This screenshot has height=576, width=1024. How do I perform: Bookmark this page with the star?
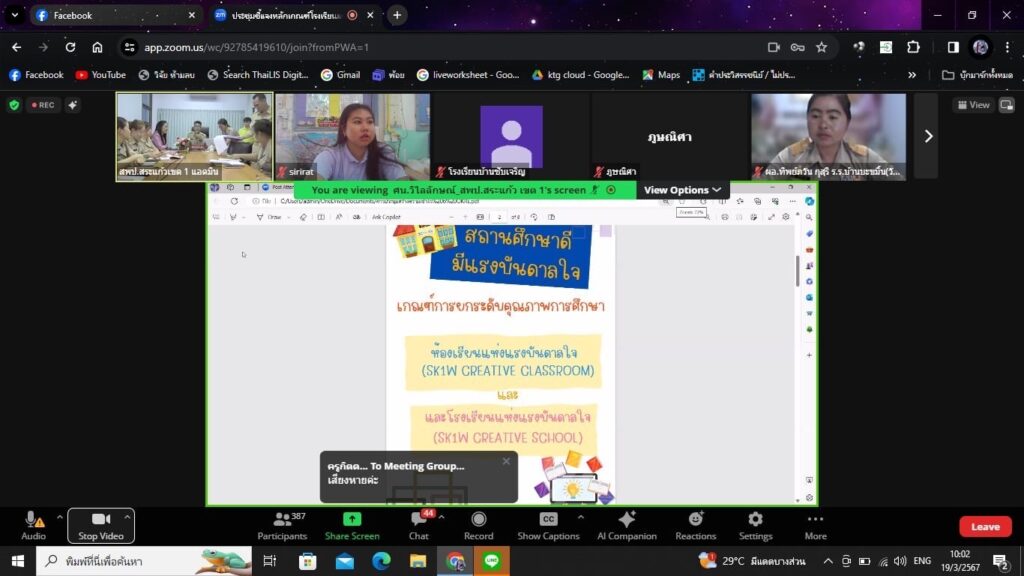(822, 47)
